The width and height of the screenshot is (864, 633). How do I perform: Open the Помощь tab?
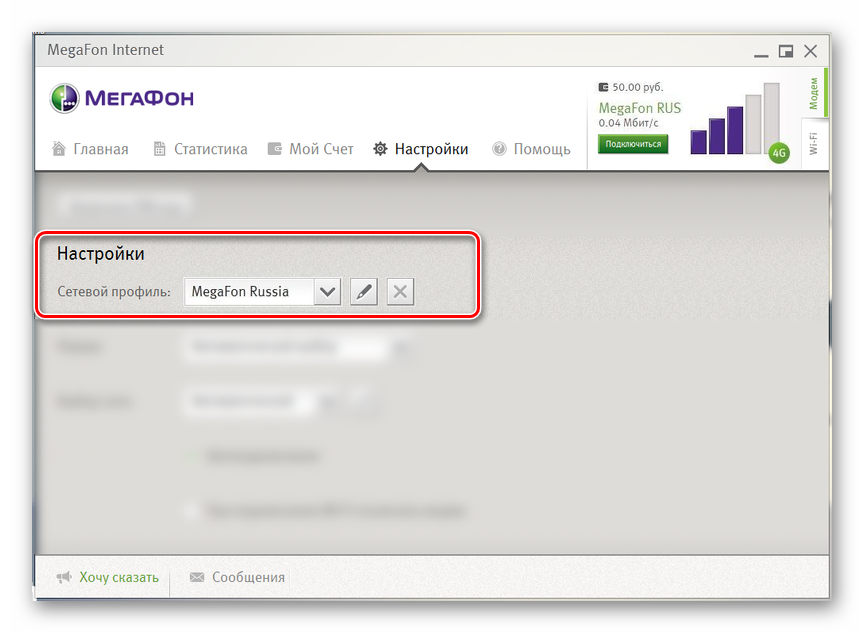tap(531, 149)
